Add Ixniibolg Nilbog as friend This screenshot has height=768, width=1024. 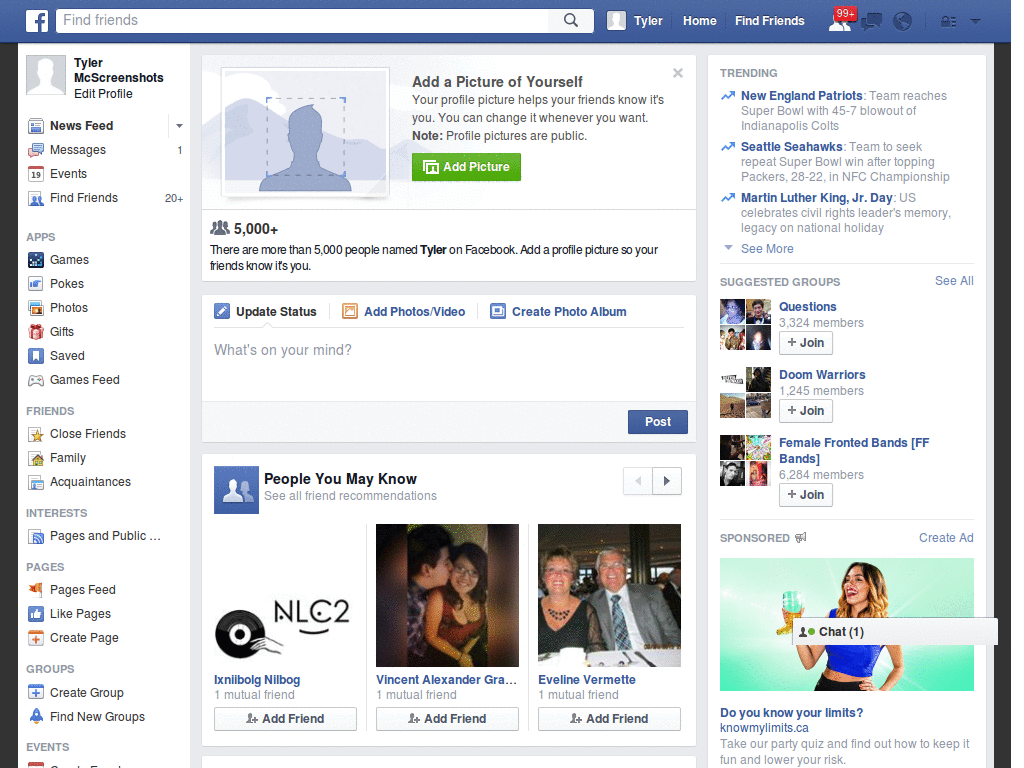pyautogui.click(x=285, y=719)
